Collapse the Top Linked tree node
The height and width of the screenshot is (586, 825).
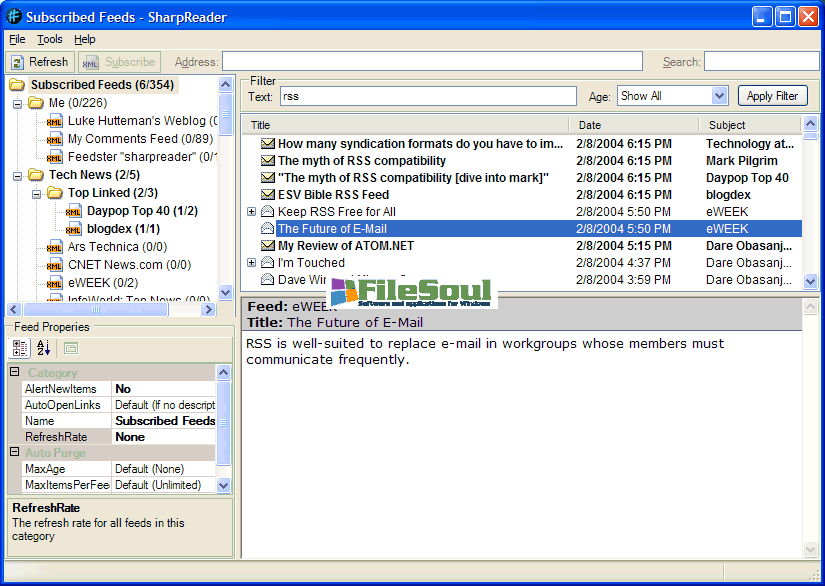coord(36,194)
